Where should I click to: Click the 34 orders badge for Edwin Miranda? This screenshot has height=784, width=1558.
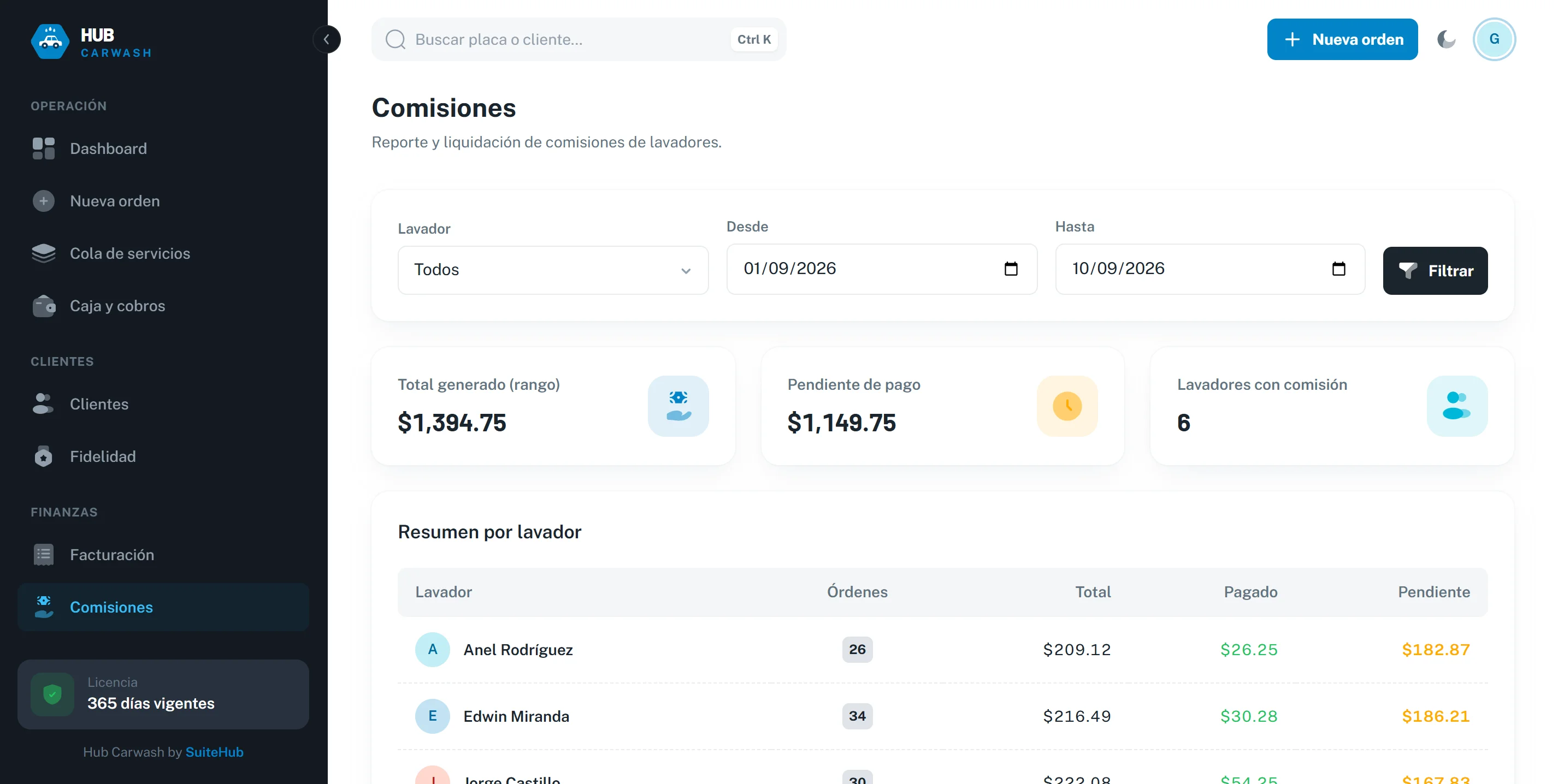(857, 716)
